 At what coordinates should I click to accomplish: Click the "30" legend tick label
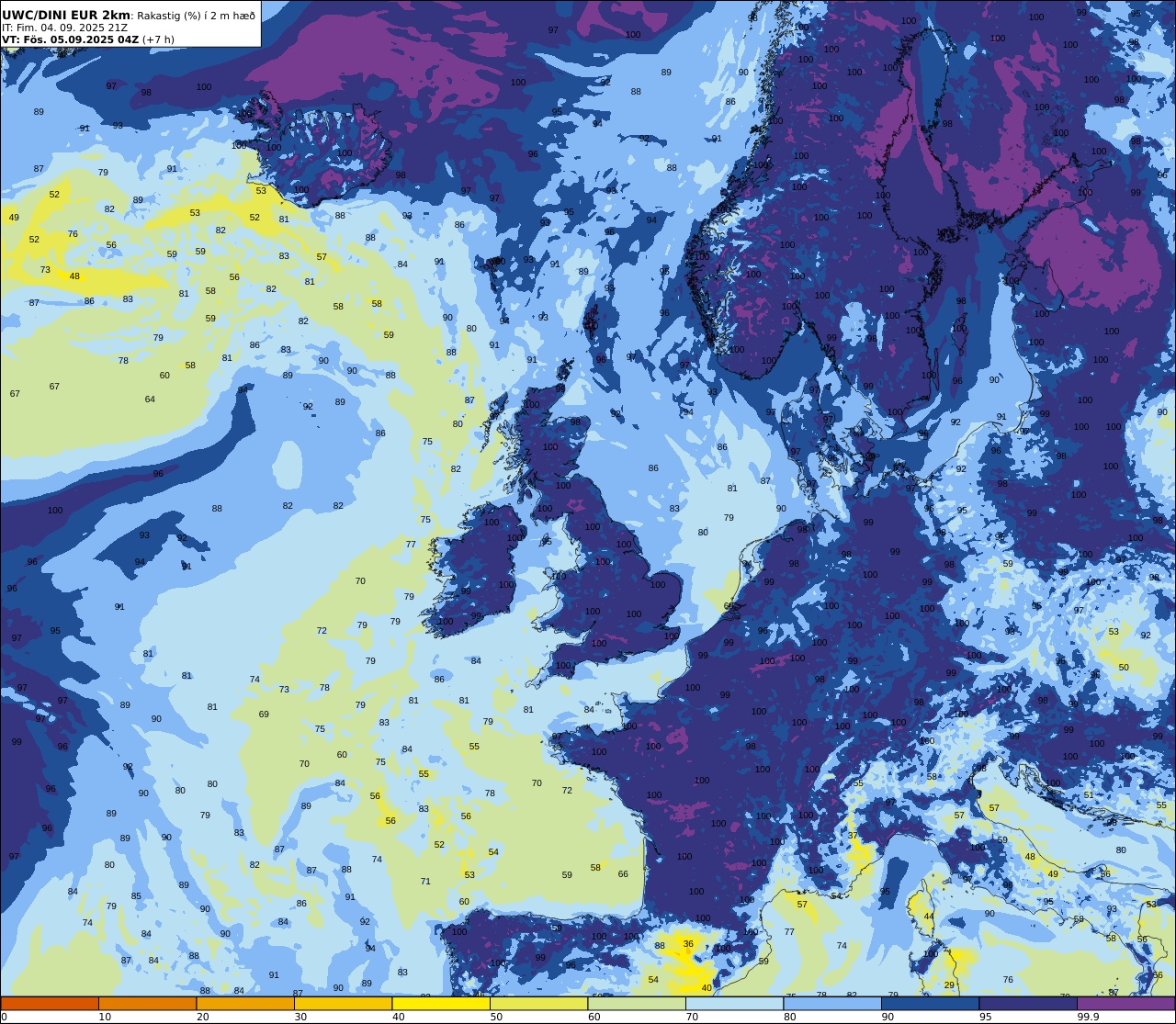[300, 1017]
